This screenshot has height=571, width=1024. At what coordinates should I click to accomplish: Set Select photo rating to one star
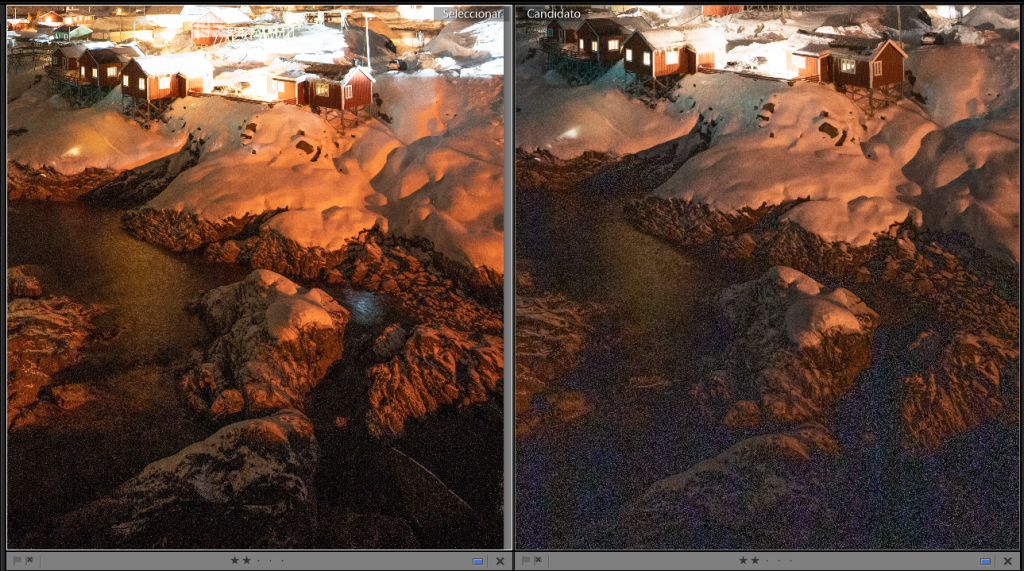234,561
